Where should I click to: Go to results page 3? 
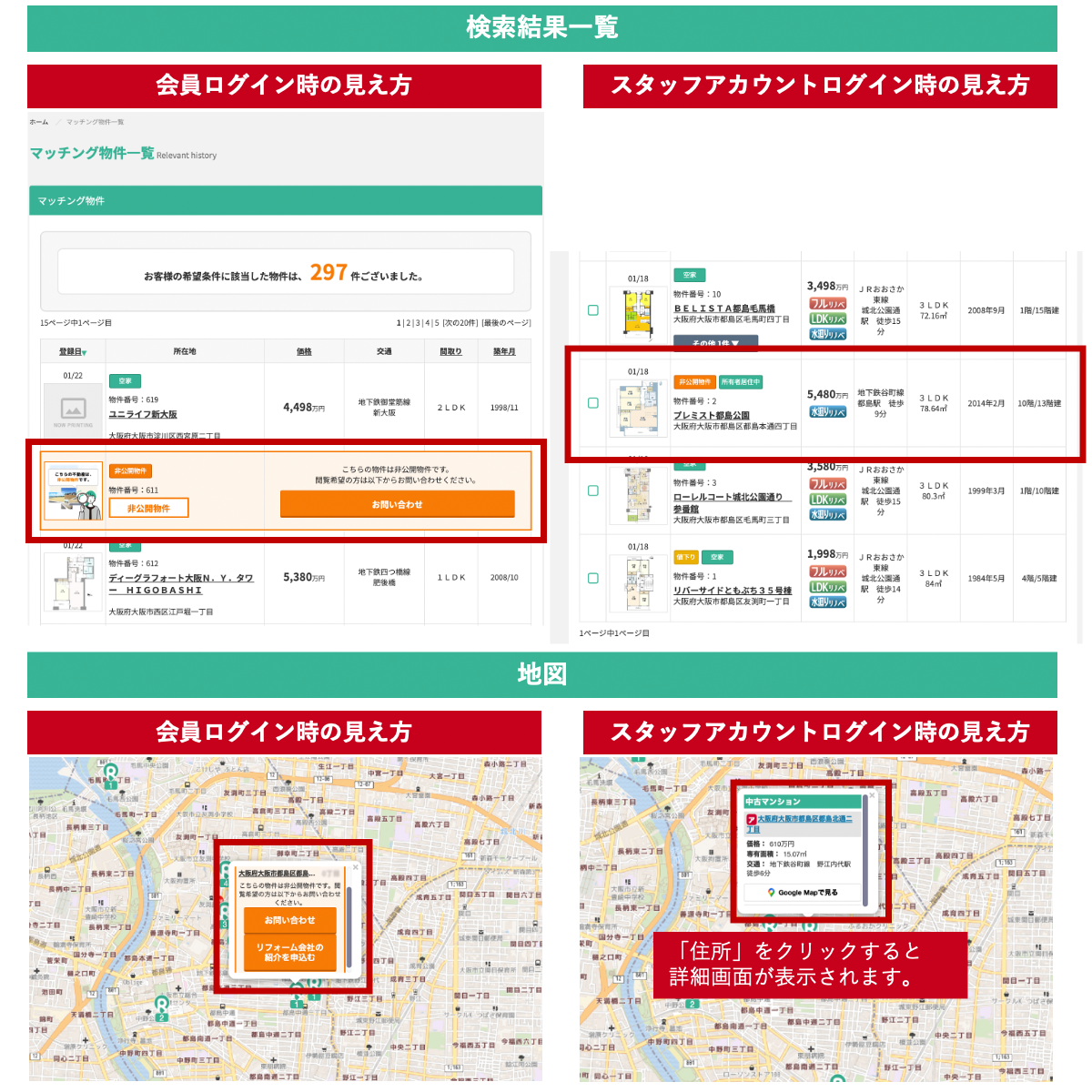[418, 323]
